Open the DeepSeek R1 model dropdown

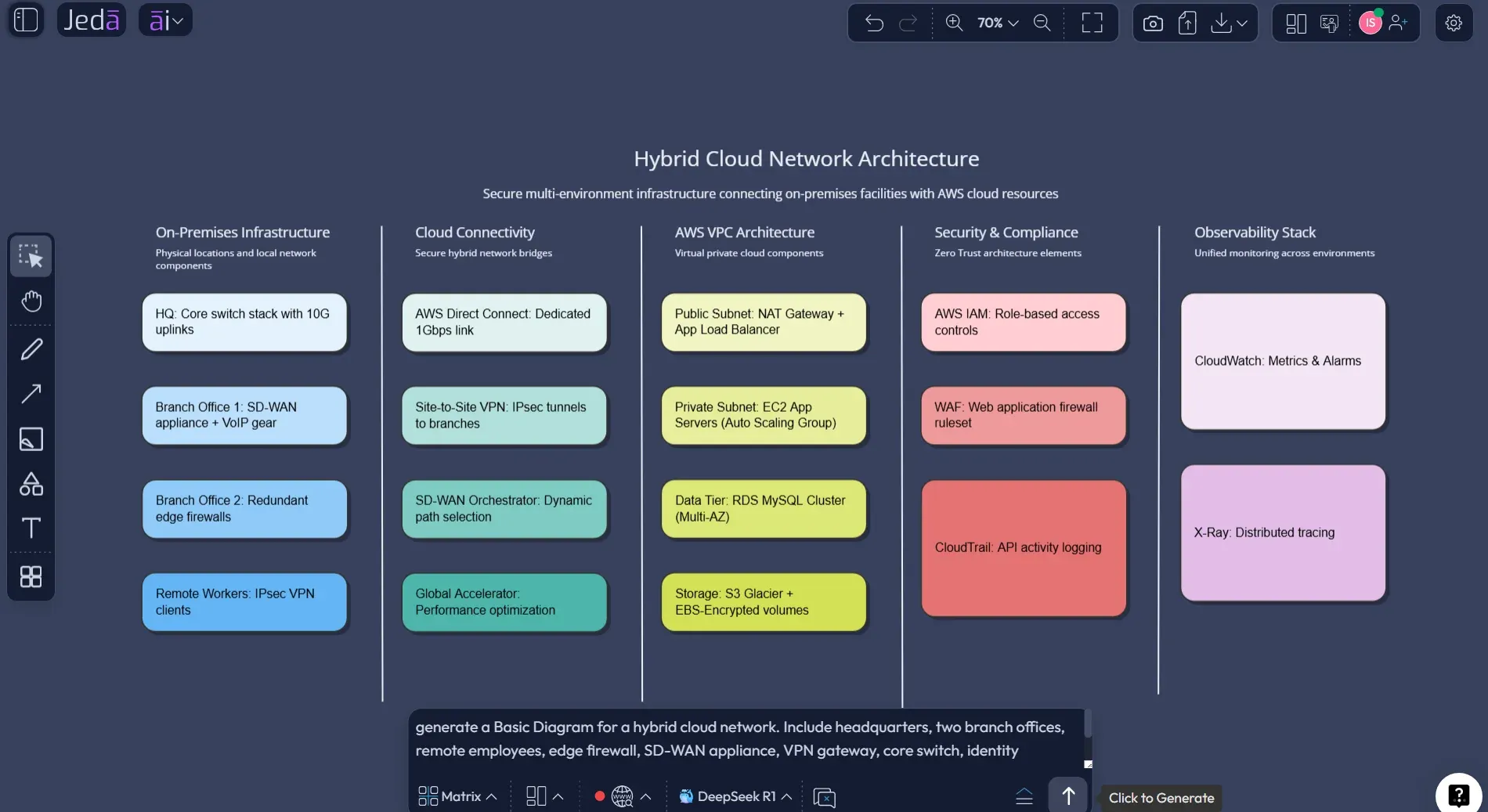click(735, 796)
